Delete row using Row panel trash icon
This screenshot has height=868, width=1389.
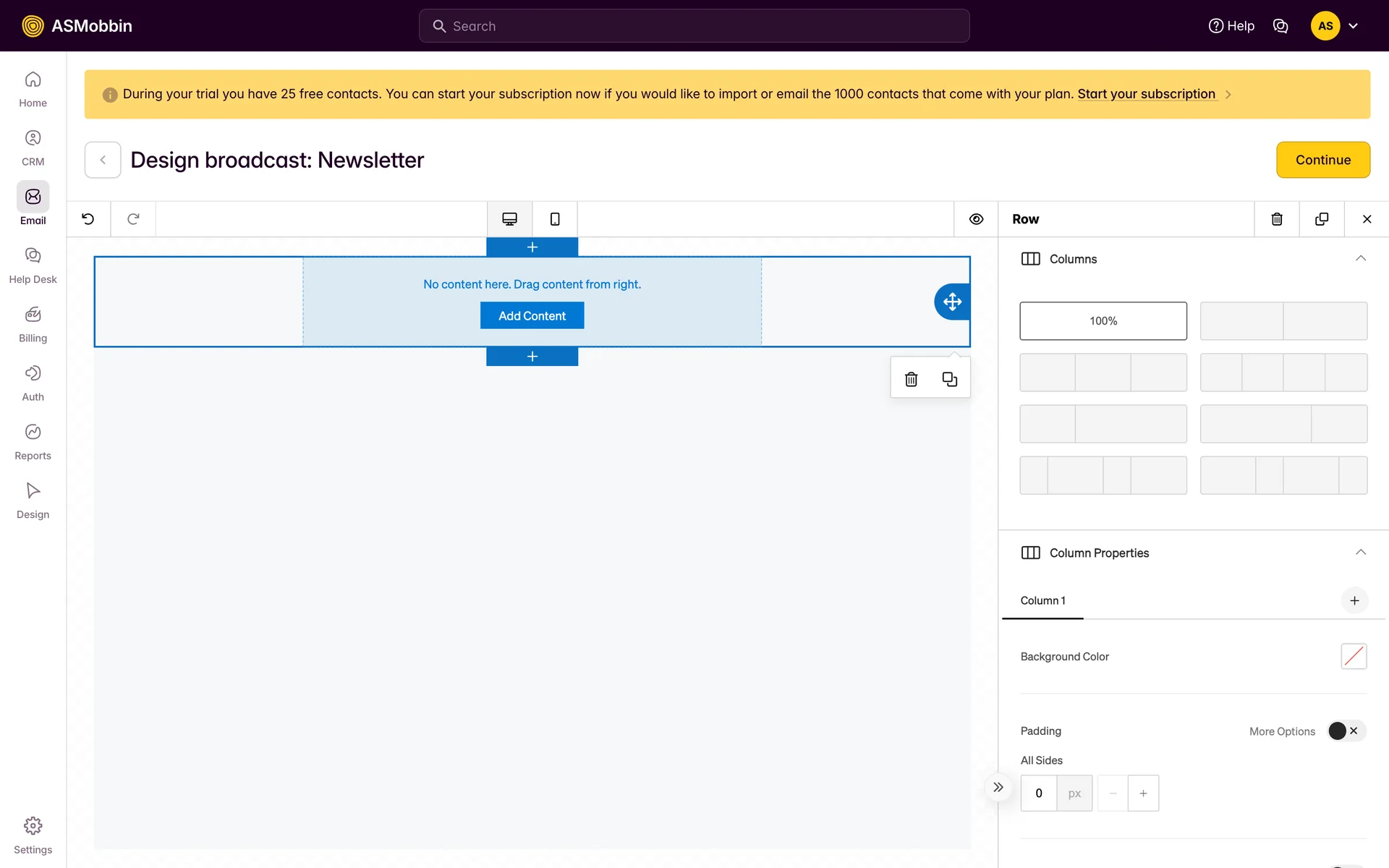pos(1277,219)
